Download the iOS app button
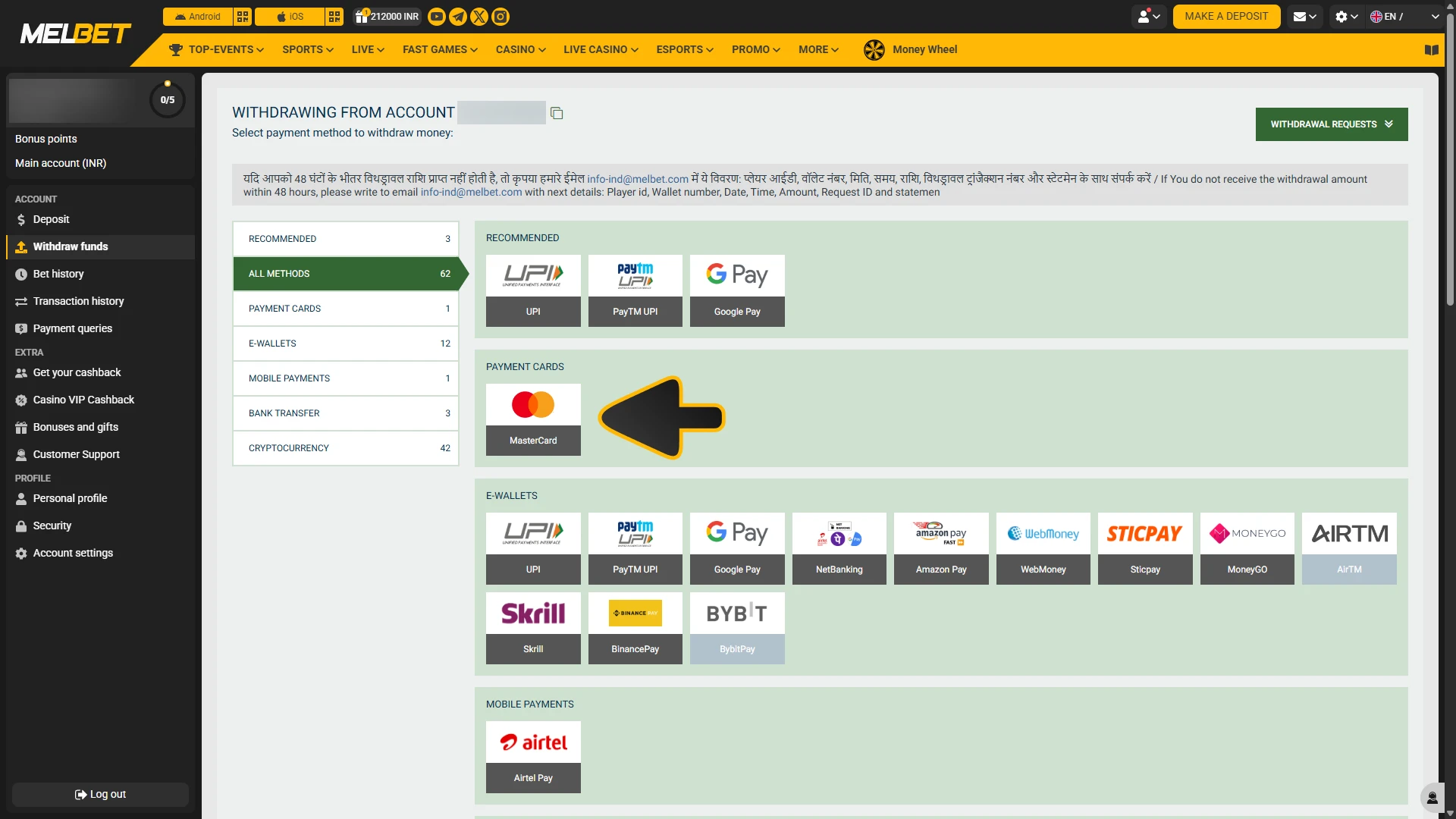Viewport: 1456px width, 819px height. [x=290, y=17]
